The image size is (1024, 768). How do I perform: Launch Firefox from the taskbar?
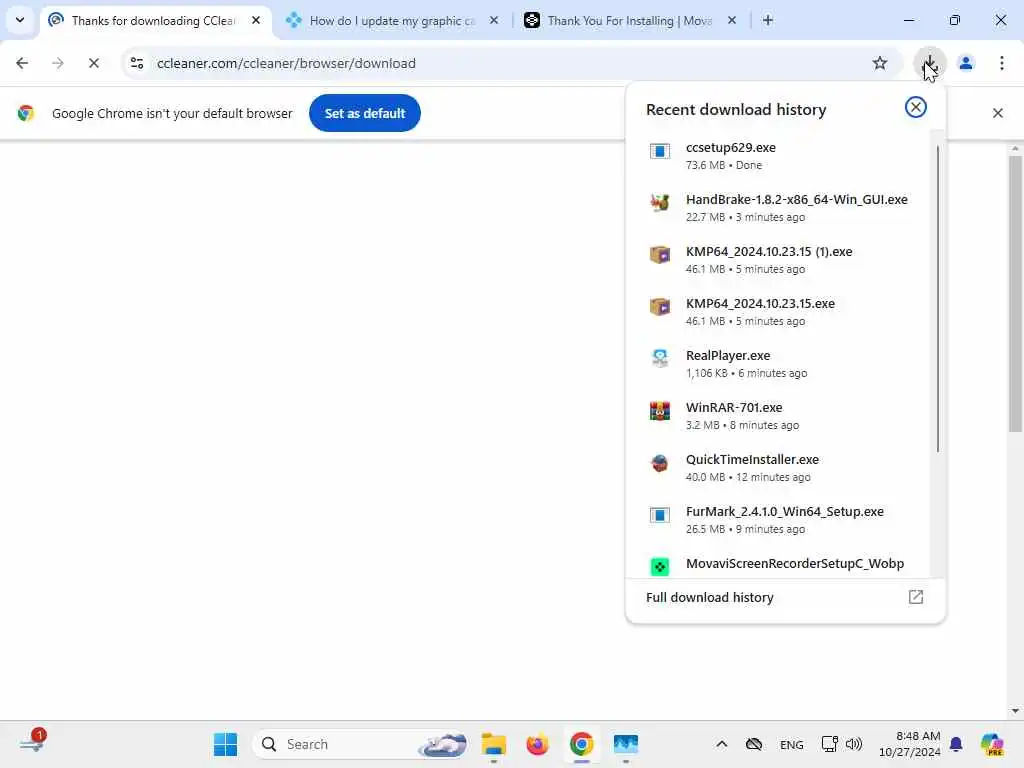(x=537, y=744)
